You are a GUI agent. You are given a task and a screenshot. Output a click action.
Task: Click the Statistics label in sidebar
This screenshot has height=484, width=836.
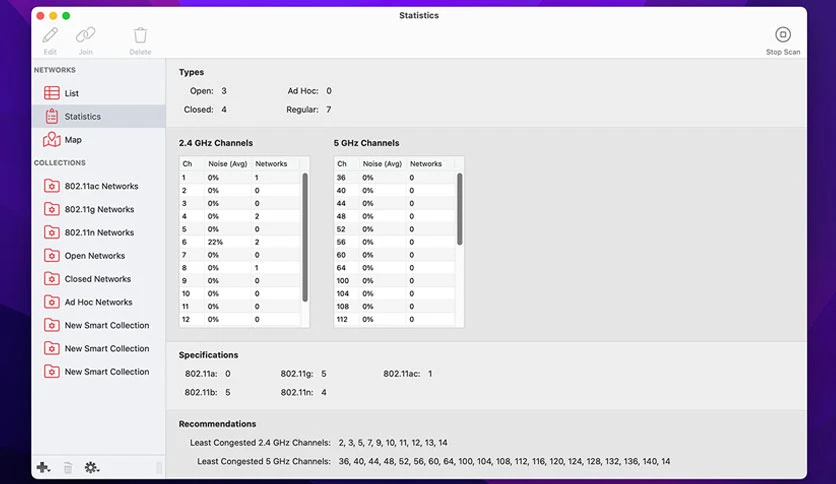83,116
